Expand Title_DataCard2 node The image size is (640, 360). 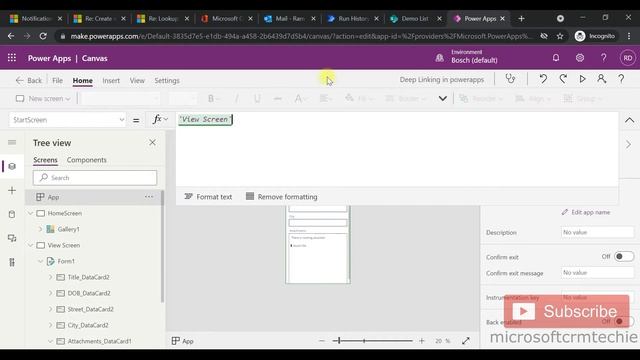(51, 277)
